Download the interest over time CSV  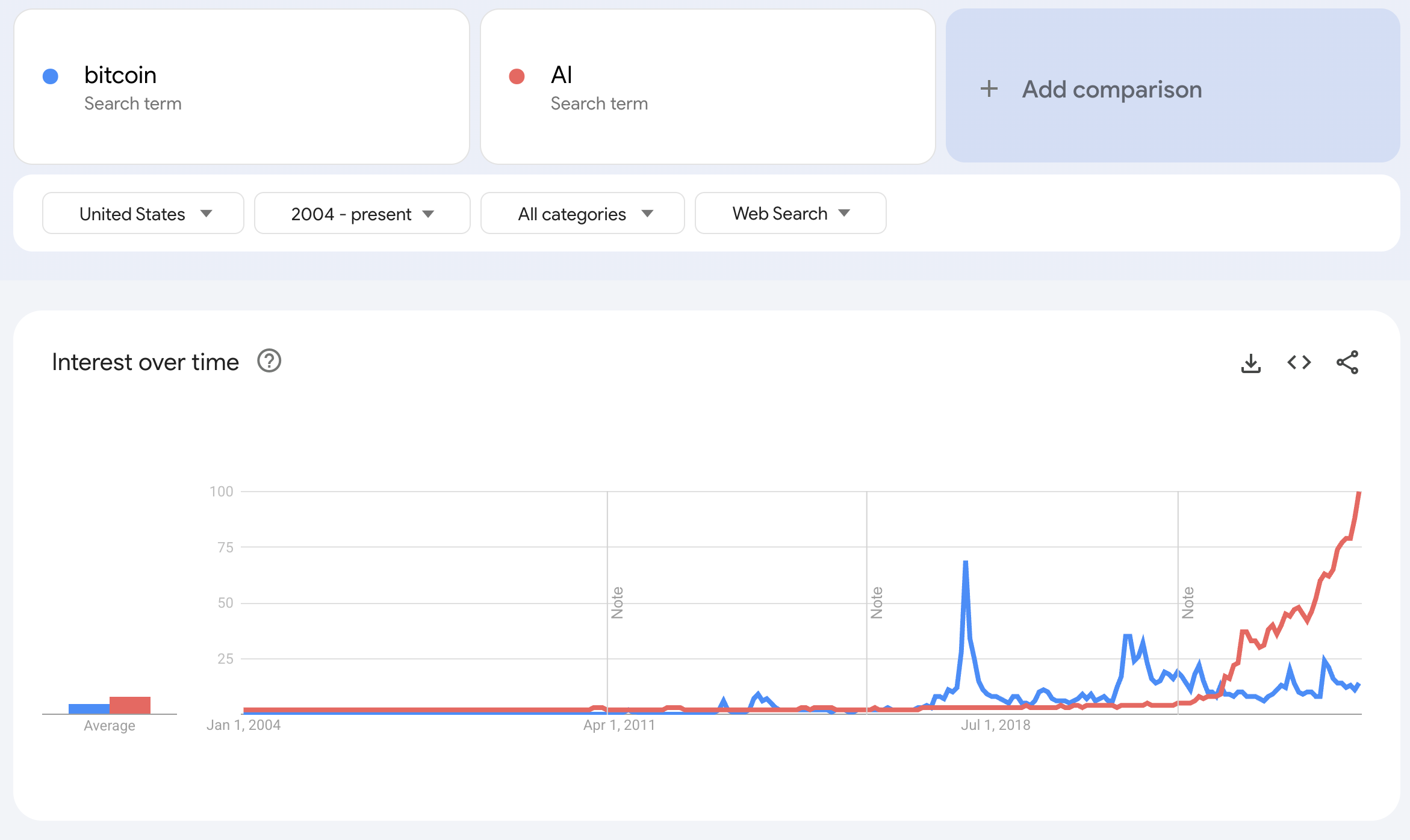pos(1250,363)
